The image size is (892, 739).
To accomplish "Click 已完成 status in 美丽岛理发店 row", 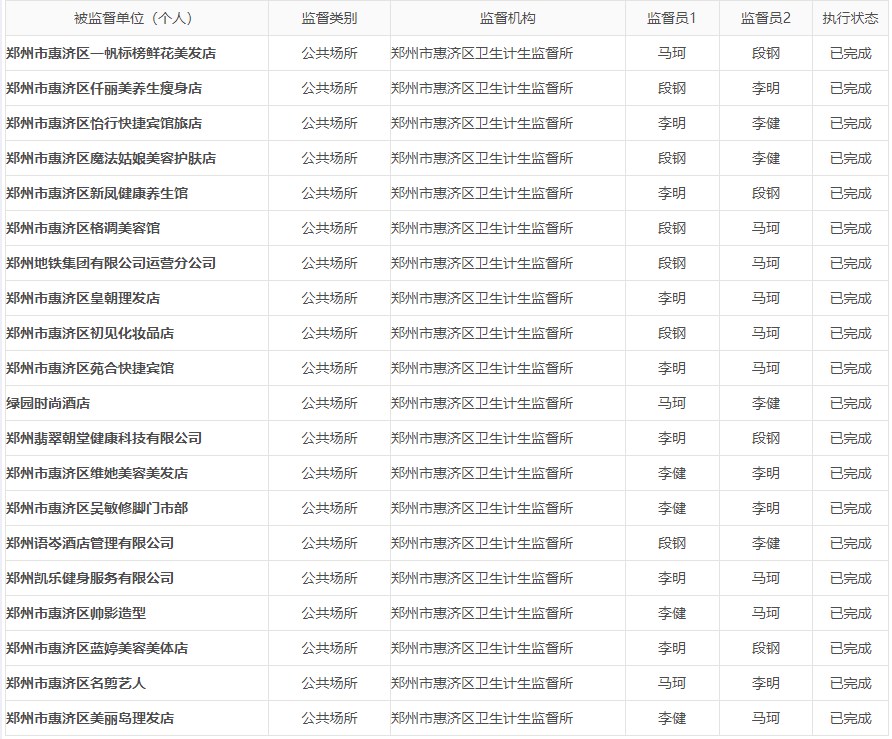I will pos(850,718).
